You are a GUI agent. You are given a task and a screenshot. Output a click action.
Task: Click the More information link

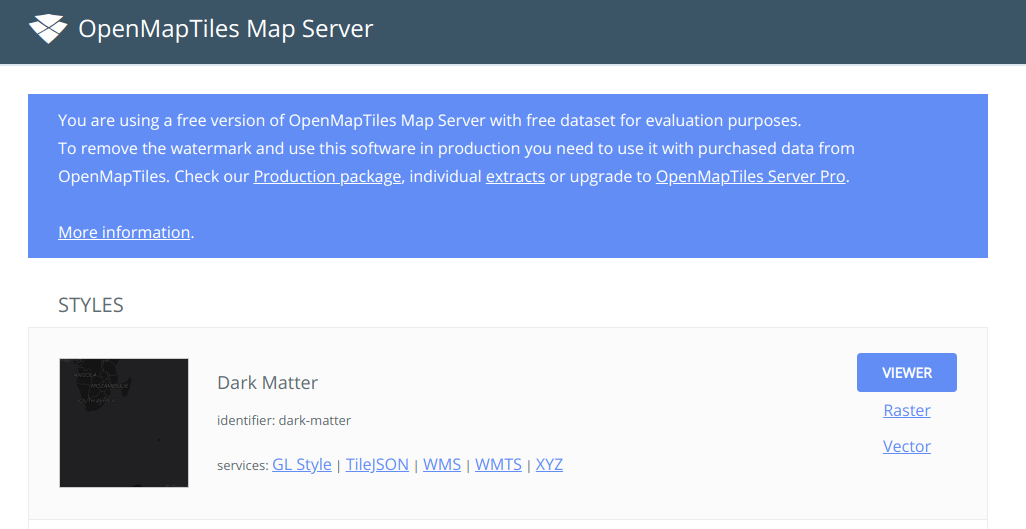pyautogui.click(x=124, y=232)
